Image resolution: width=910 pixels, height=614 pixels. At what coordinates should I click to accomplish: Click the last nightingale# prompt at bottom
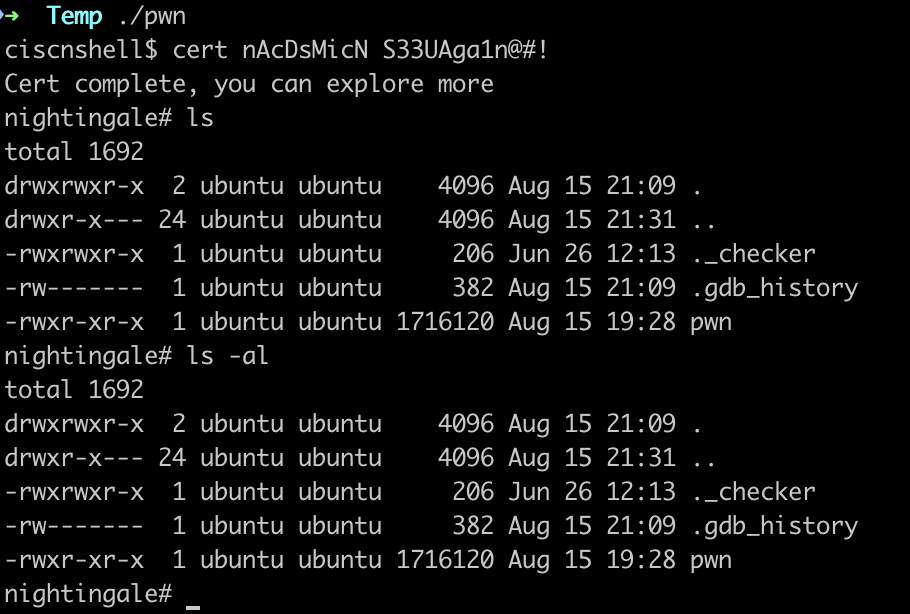tap(88, 593)
